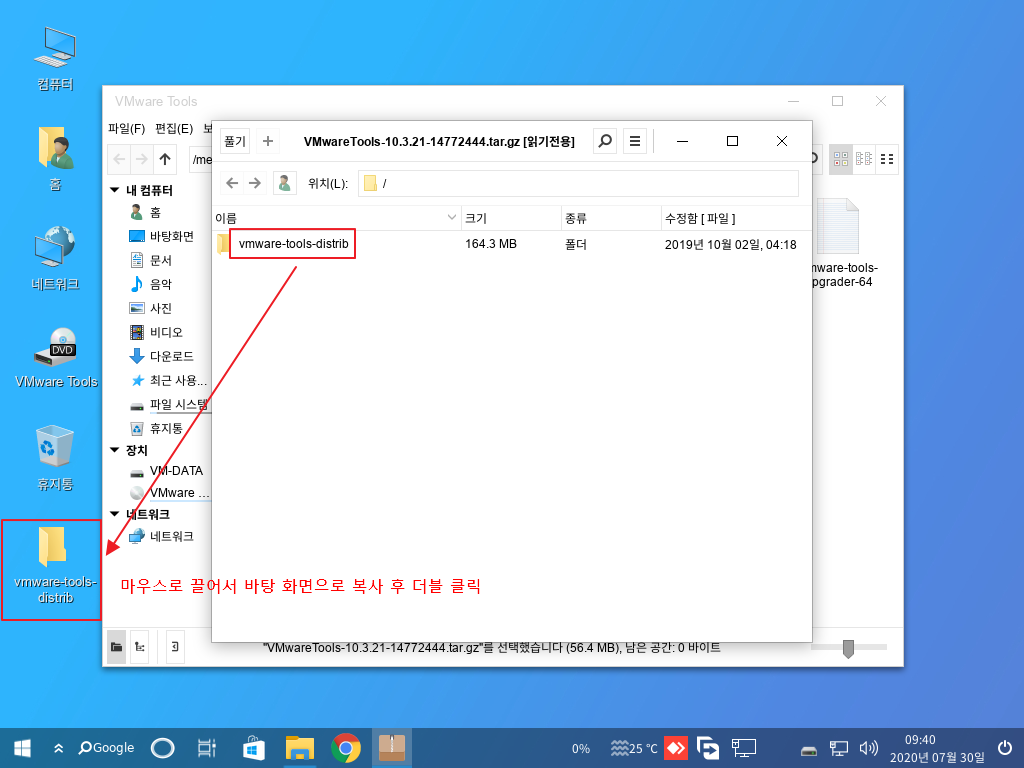Open 문서 in the sidebar
The image size is (1024, 768).
coord(151,261)
